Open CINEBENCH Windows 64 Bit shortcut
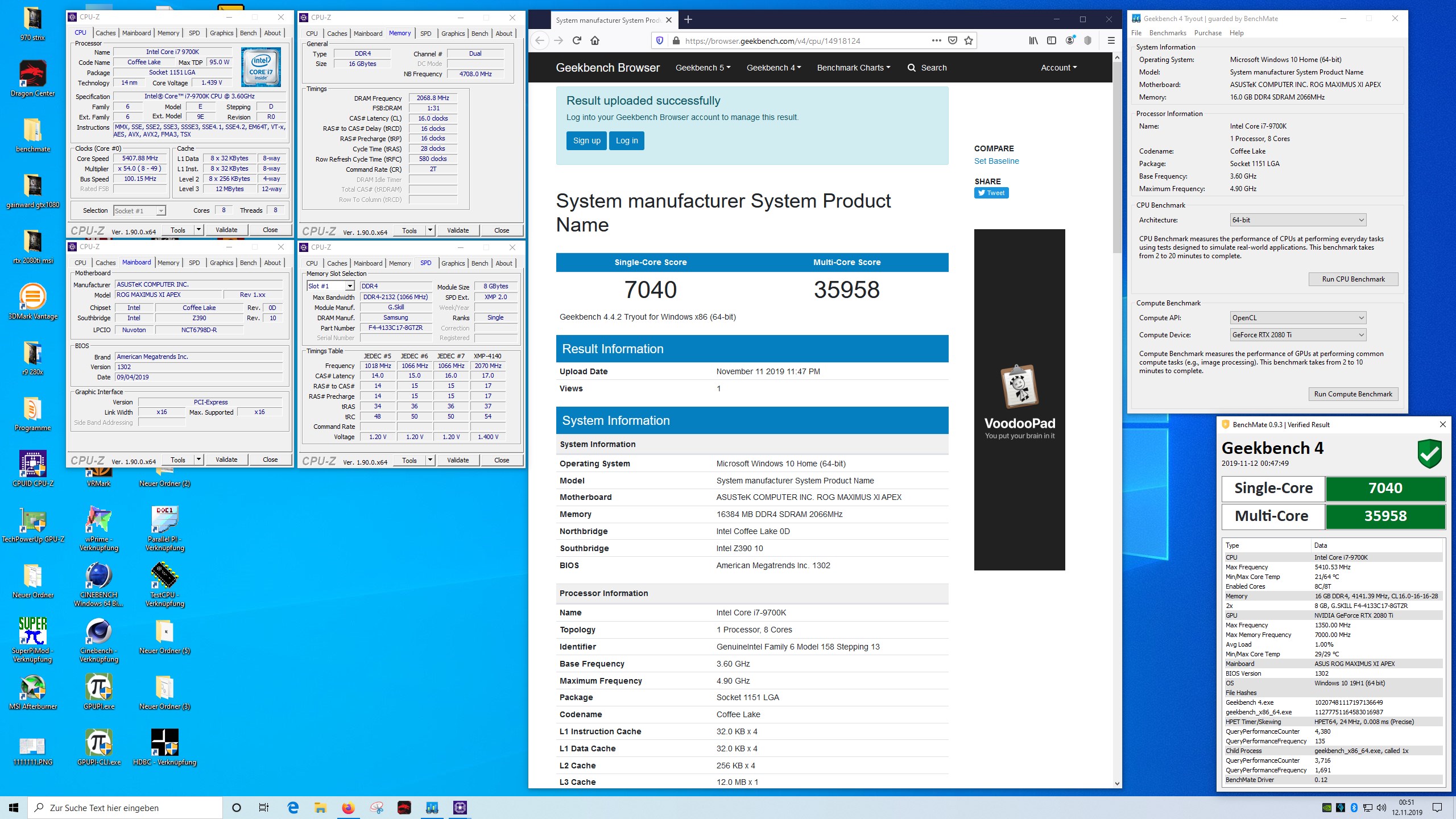This screenshot has height=819, width=1456. point(99,584)
